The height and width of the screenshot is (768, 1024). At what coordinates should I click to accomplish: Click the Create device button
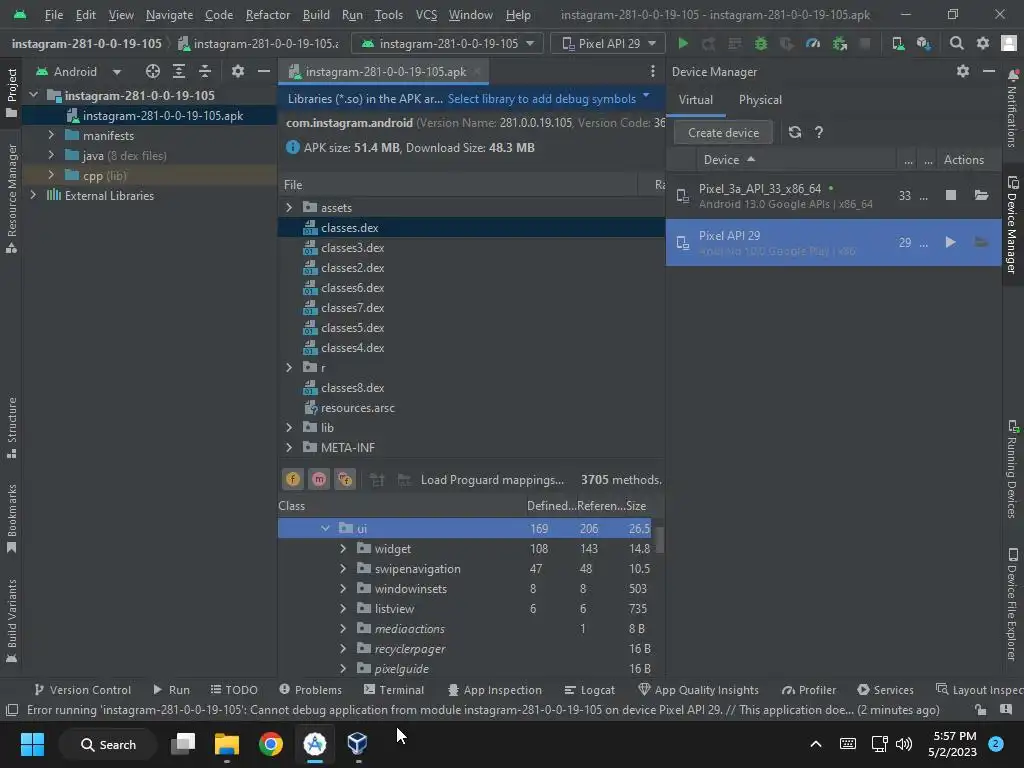pos(723,133)
